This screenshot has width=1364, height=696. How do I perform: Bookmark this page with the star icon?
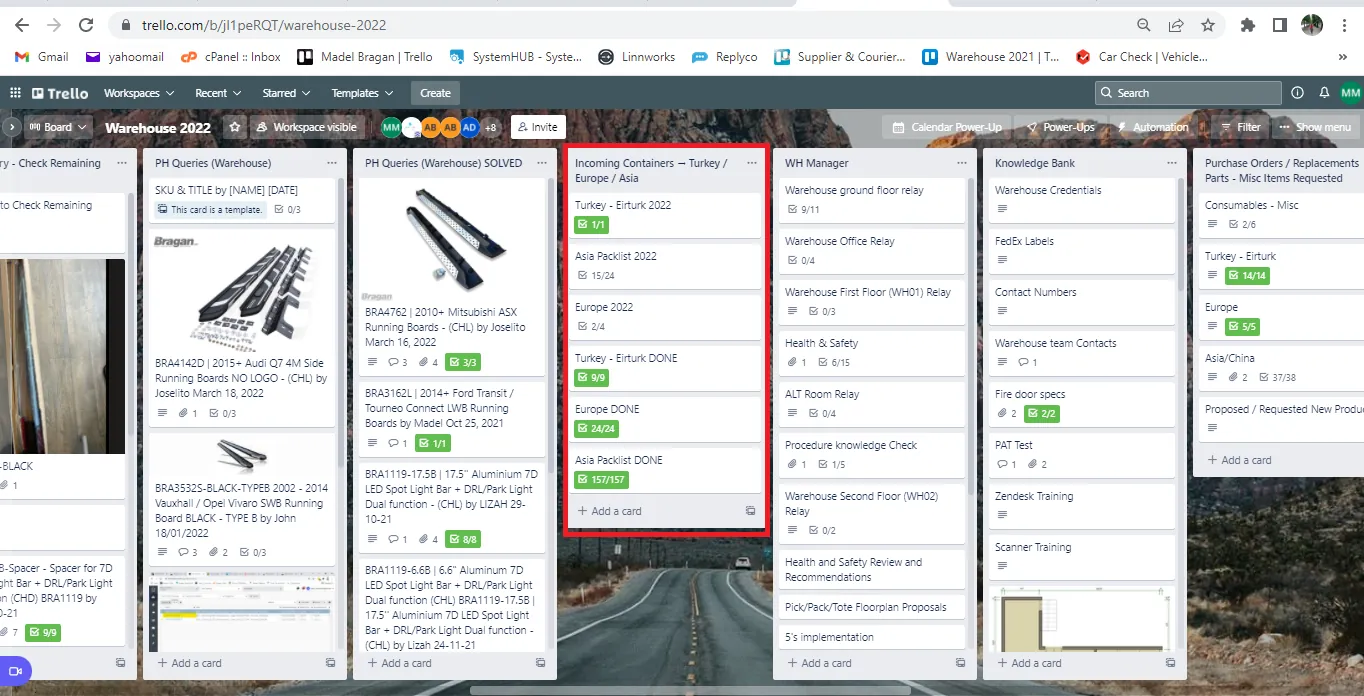coord(1208,25)
